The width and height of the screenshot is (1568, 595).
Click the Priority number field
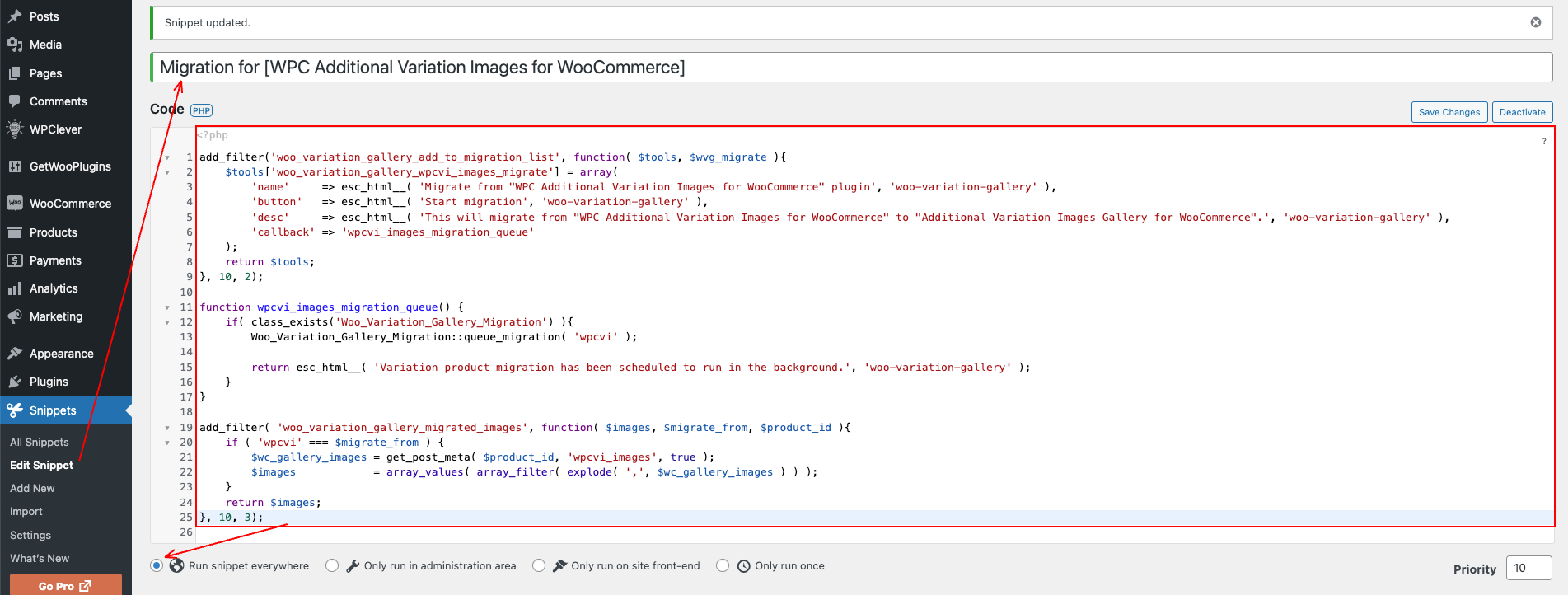click(1529, 568)
